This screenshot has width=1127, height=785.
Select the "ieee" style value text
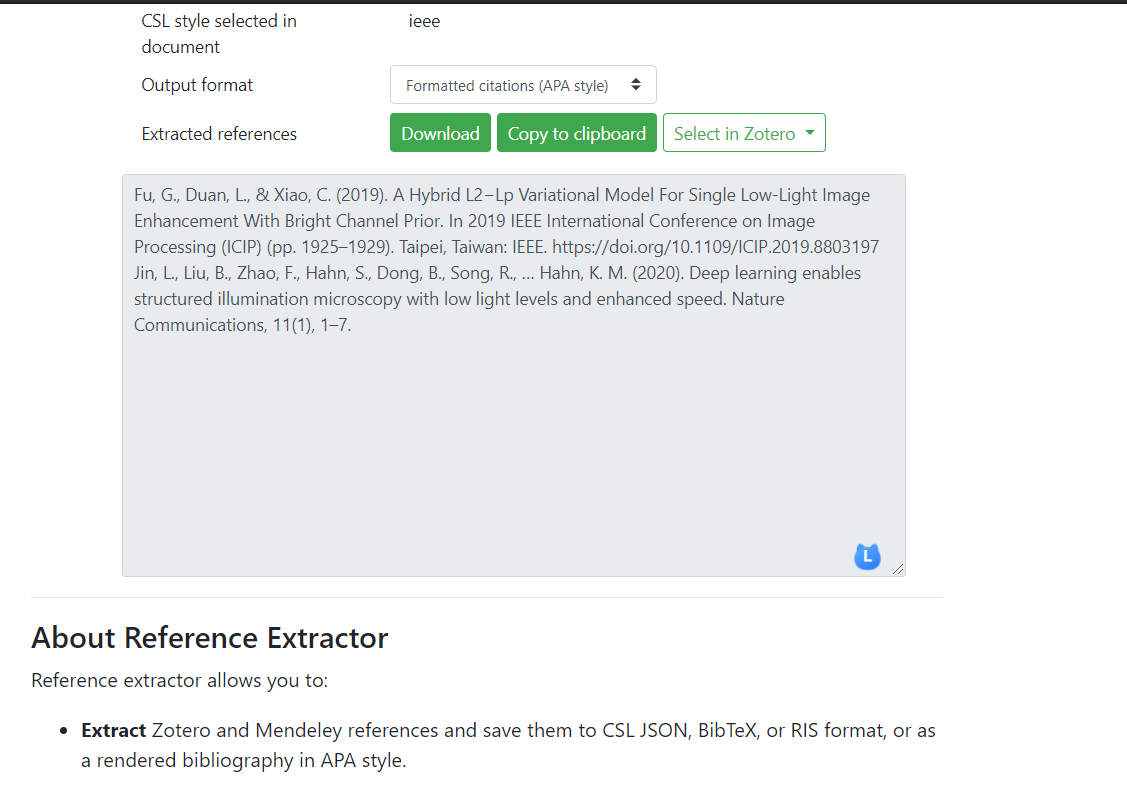(424, 20)
